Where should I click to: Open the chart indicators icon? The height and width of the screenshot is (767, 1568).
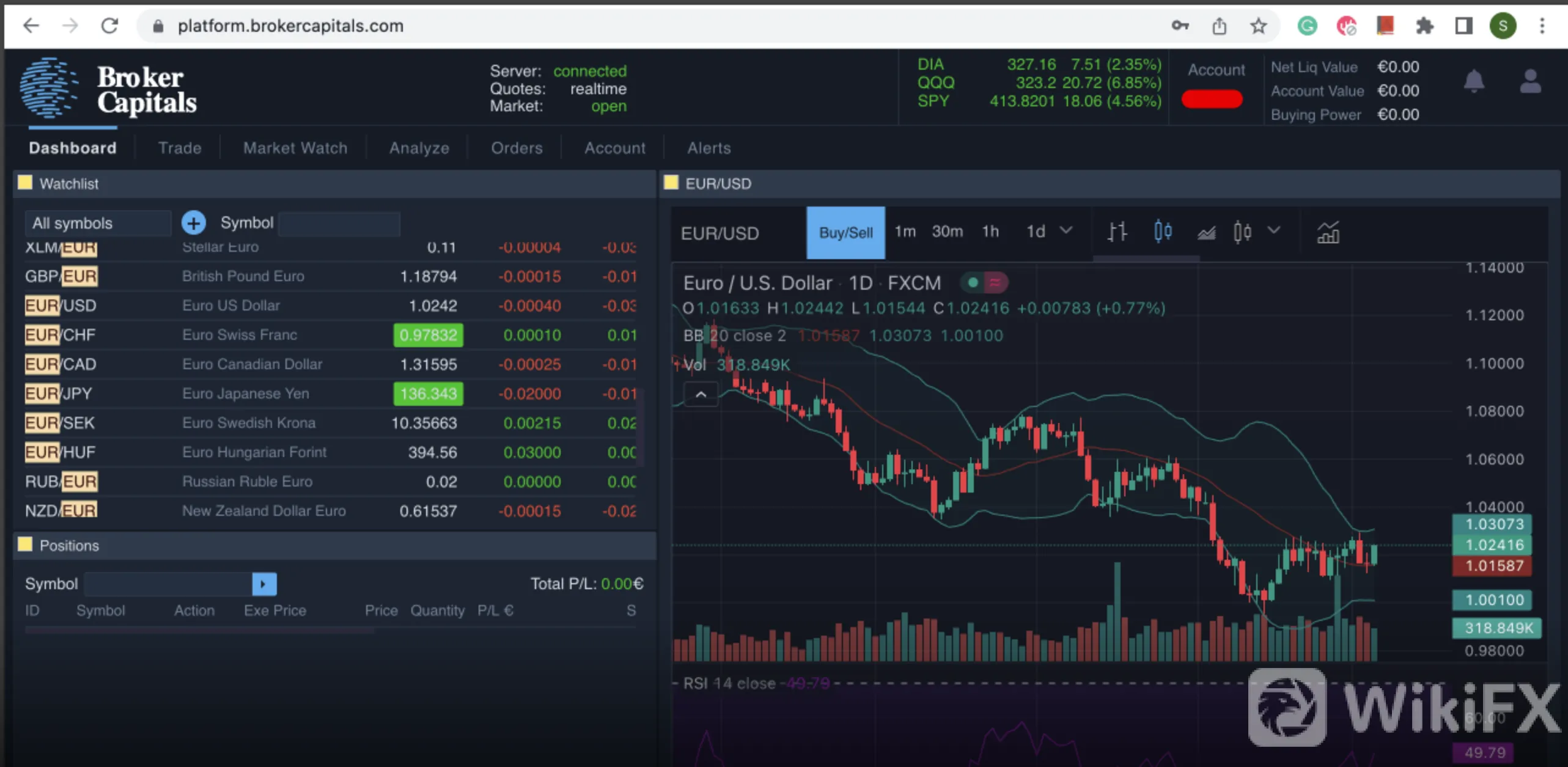coord(1328,232)
